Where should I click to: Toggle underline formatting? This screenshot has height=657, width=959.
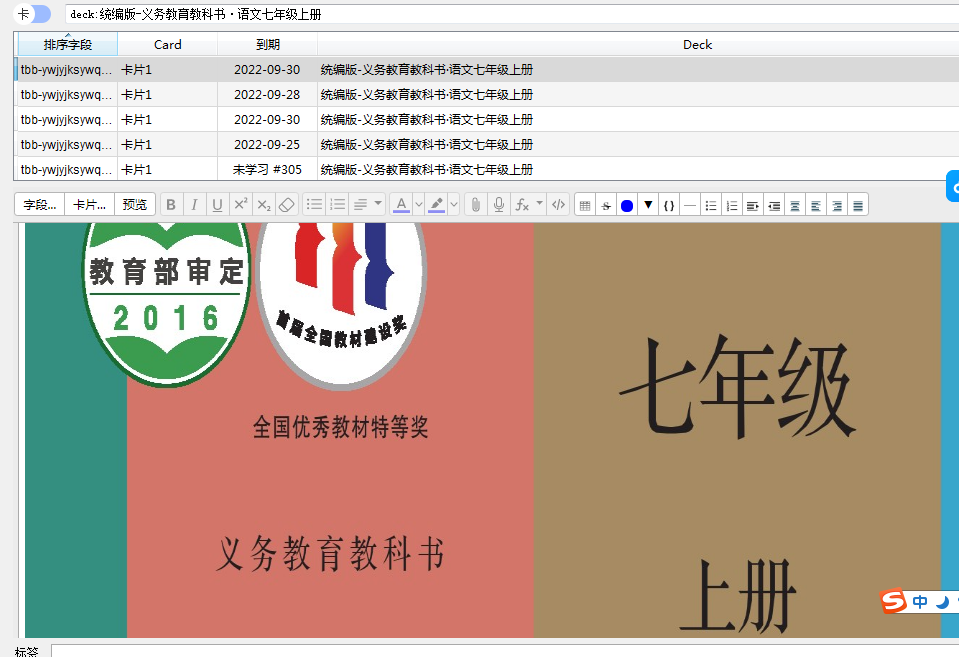point(217,205)
